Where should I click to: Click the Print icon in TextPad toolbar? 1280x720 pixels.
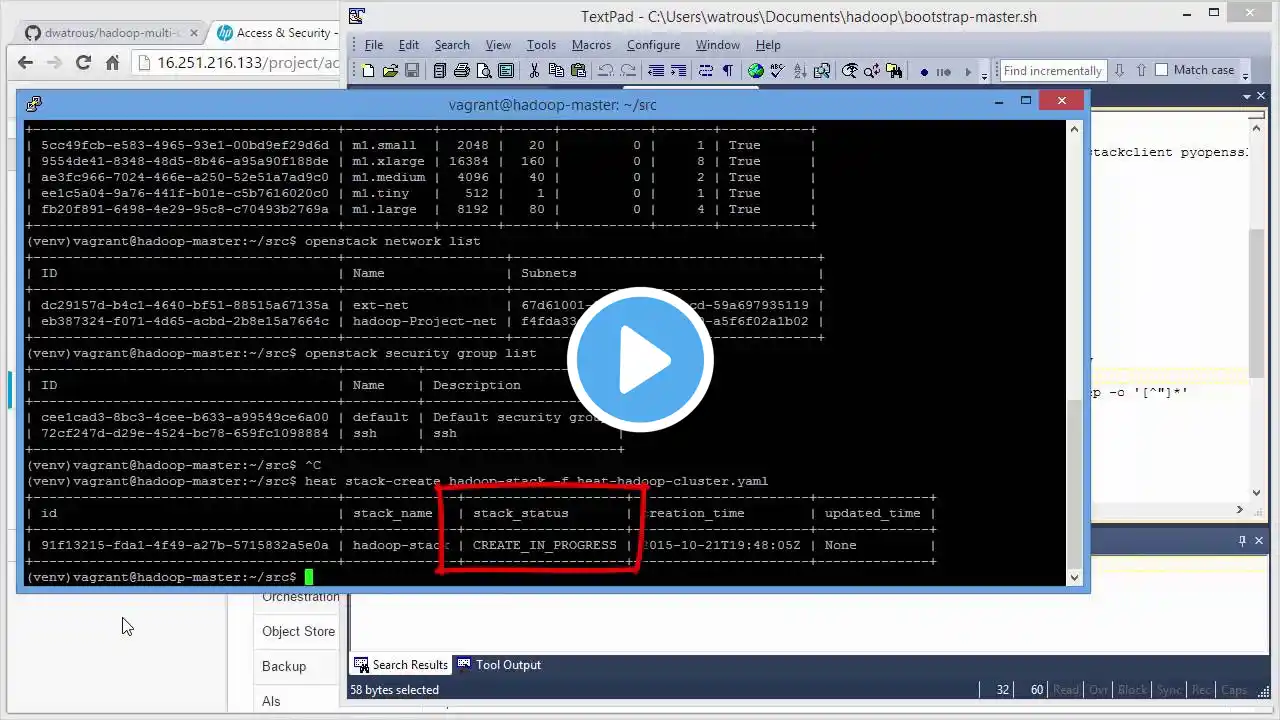point(462,71)
